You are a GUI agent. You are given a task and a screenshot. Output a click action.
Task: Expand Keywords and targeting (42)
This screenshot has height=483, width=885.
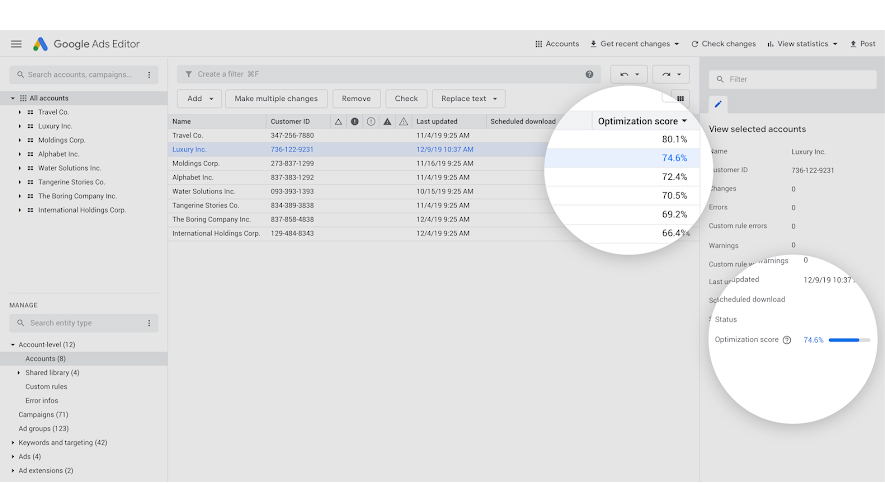(12, 443)
